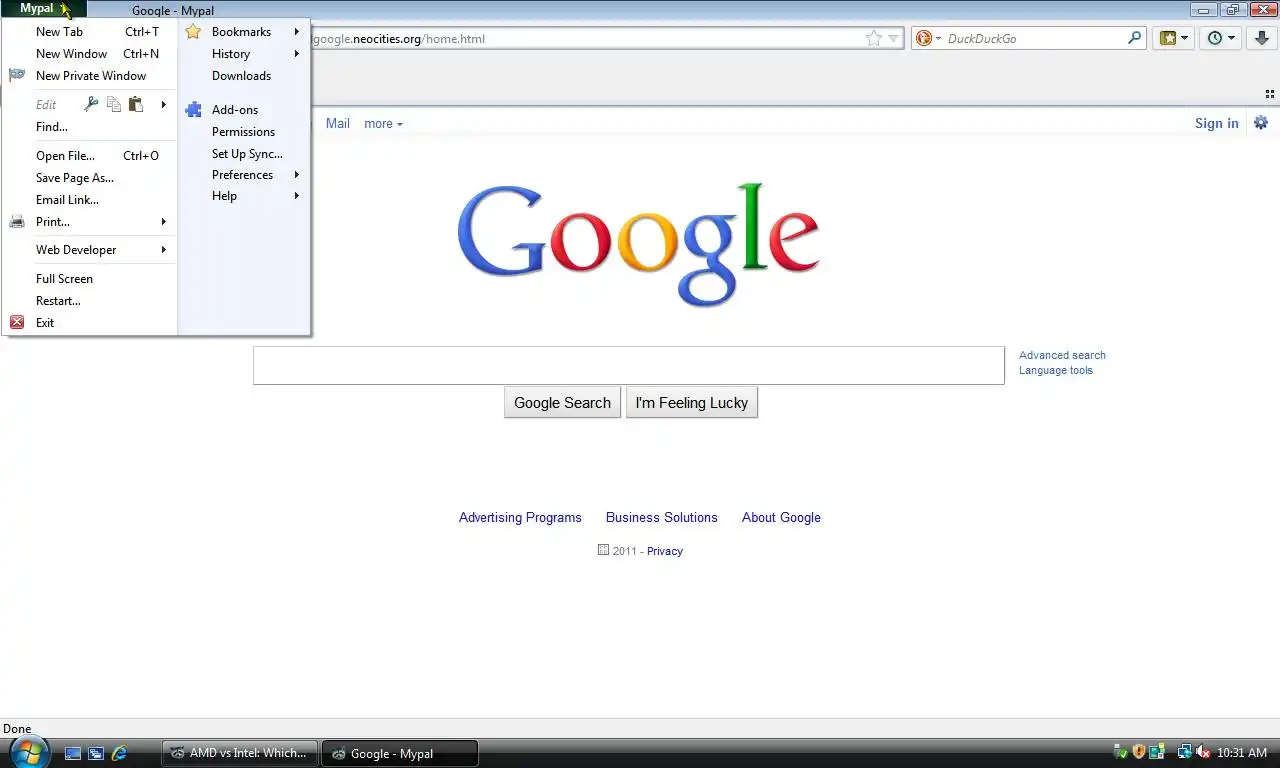Open the Mail link
Viewport: 1280px width, 768px height.
pyautogui.click(x=338, y=123)
